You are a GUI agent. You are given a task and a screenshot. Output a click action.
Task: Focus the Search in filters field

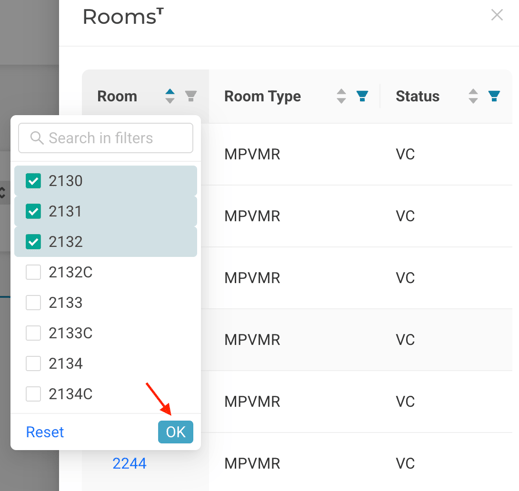click(106, 138)
